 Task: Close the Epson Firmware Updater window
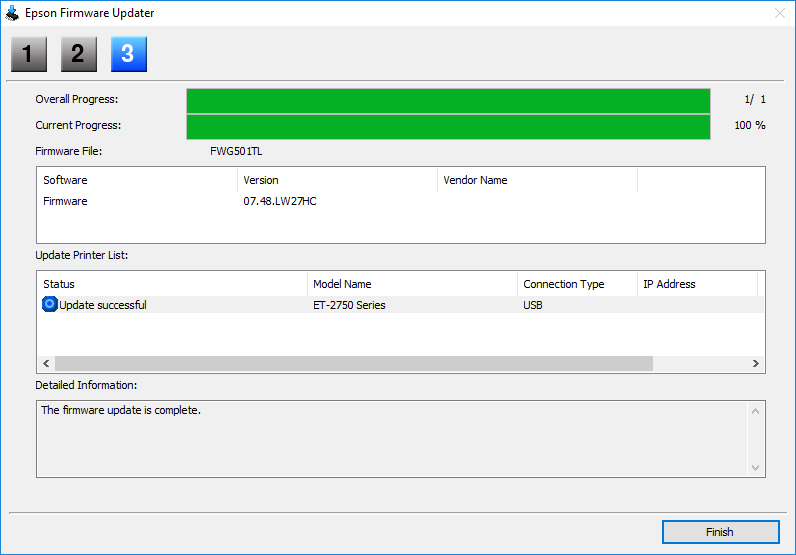[x=779, y=13]
